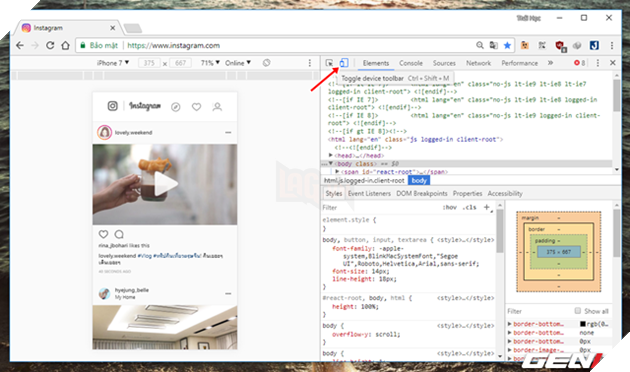Bookmark this page with the star
This screenshot has width=630, height=372.
pos(507,45)
